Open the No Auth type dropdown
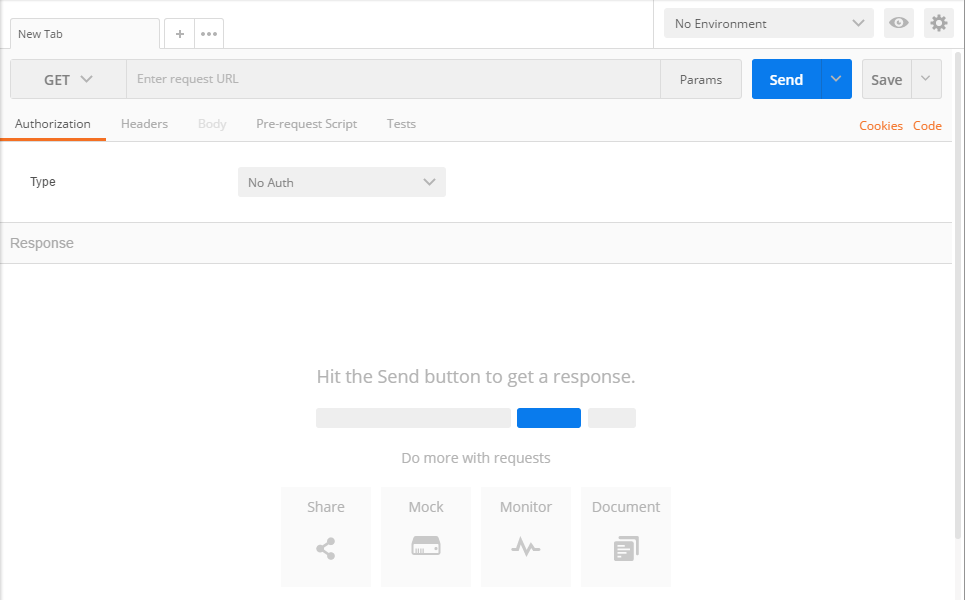Image resolution: width=965 pixels, height=600 pixels. tap(342, 182)
